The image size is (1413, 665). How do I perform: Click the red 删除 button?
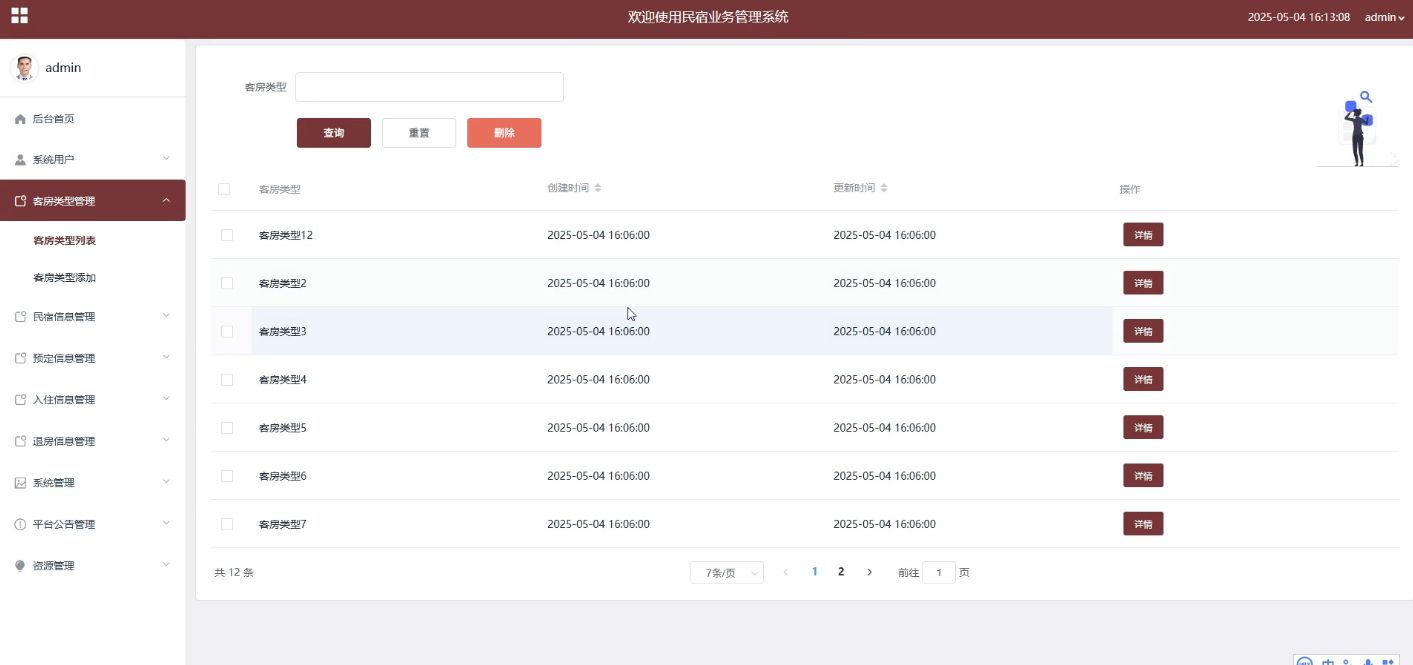click(504, 133)
